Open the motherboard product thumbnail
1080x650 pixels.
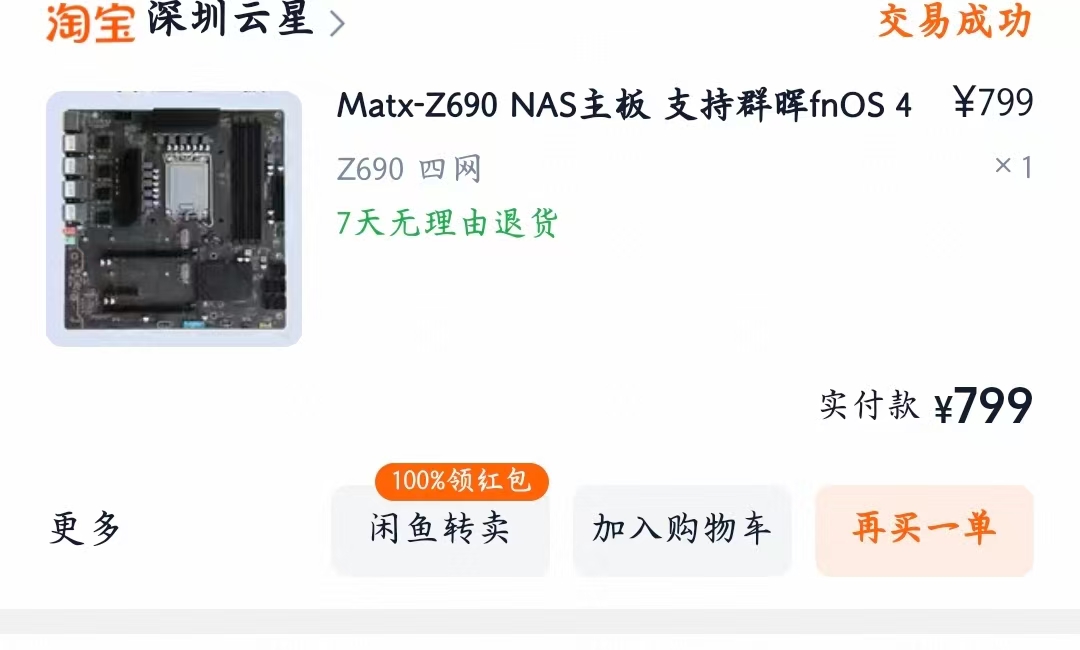(174, 218)
